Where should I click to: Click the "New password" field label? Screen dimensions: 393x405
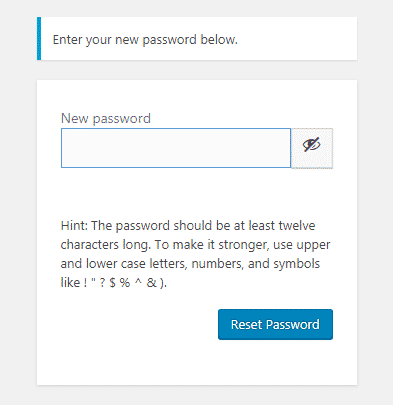(x=106, y=119)
